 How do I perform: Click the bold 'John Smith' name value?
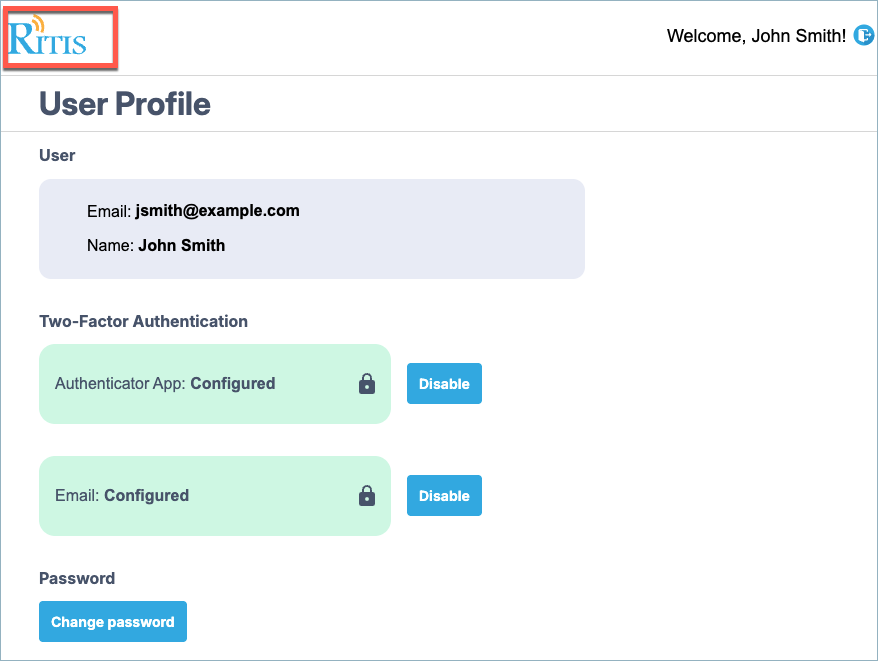[x=181, y=245]
